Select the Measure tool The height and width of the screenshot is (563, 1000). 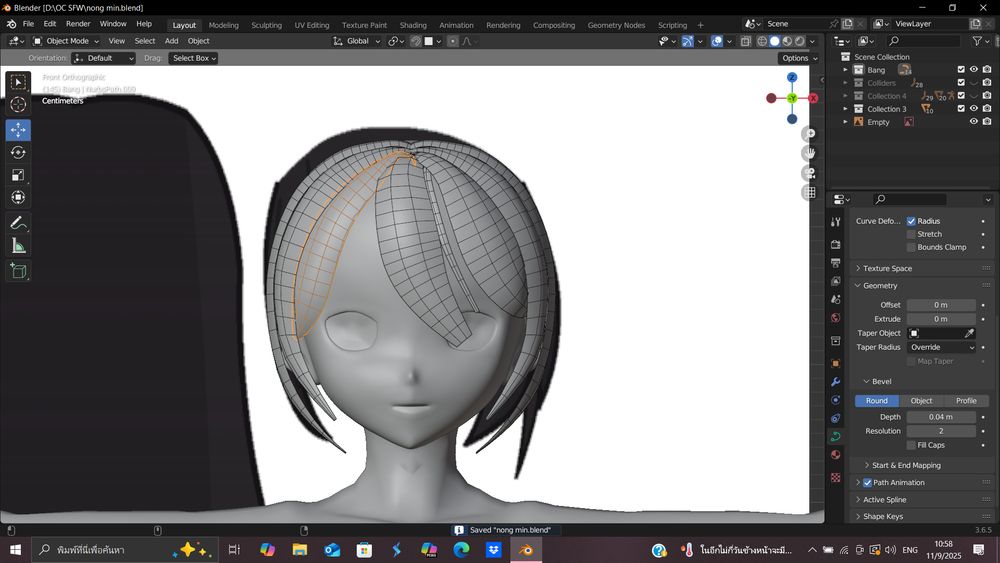click(18, 246)
